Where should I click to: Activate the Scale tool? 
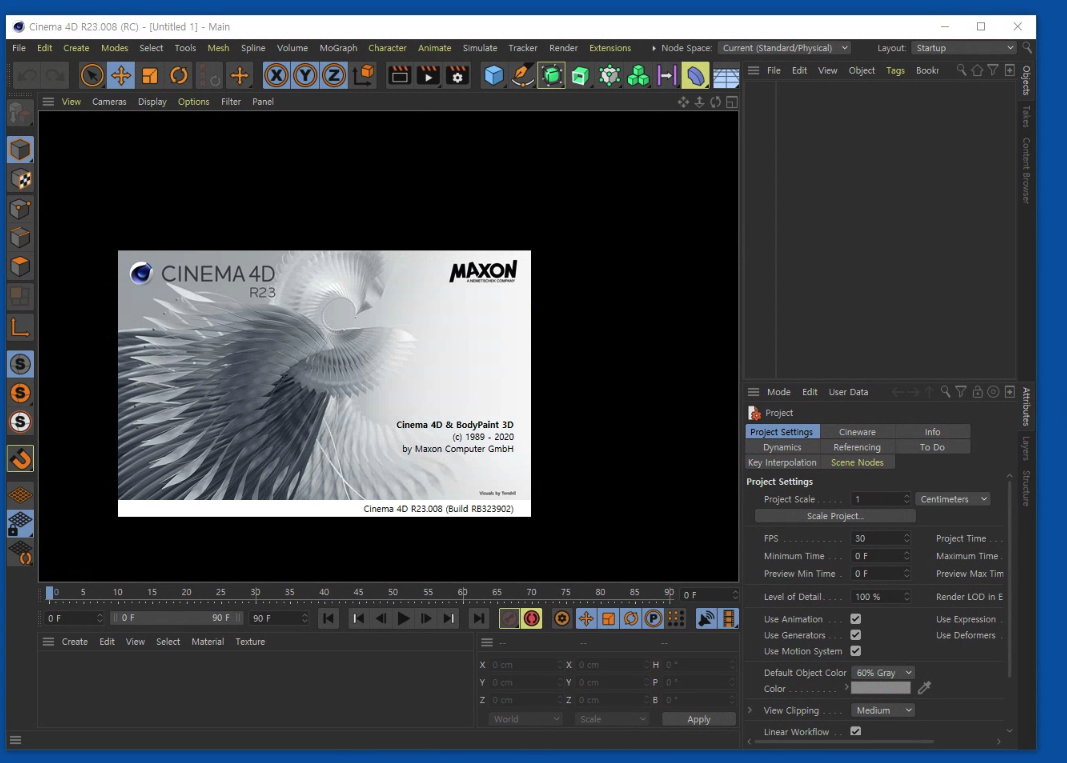point(150,76)
